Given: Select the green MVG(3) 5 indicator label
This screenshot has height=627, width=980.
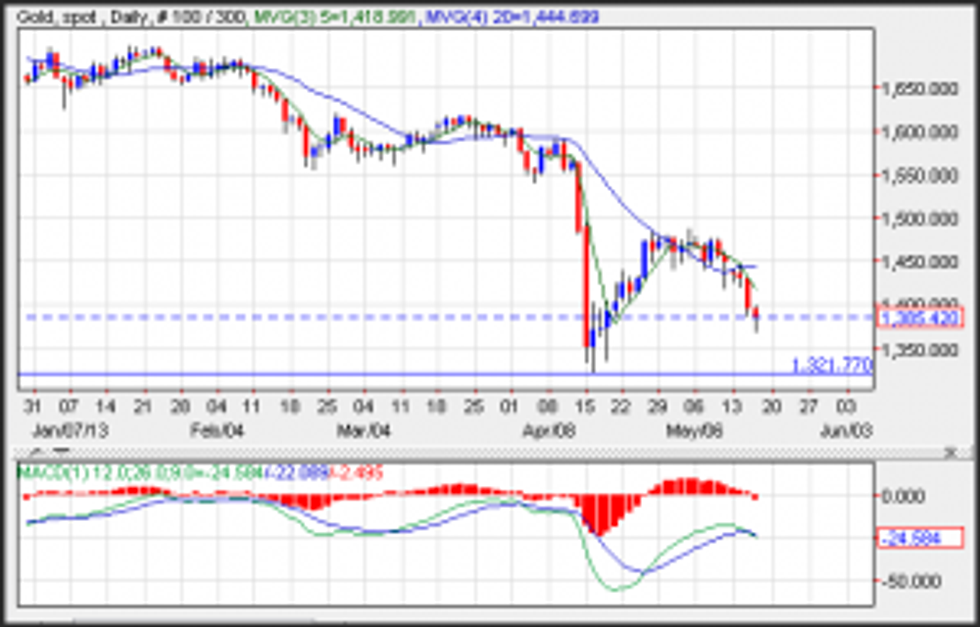Looking at the screenshot, I should 326,17.
